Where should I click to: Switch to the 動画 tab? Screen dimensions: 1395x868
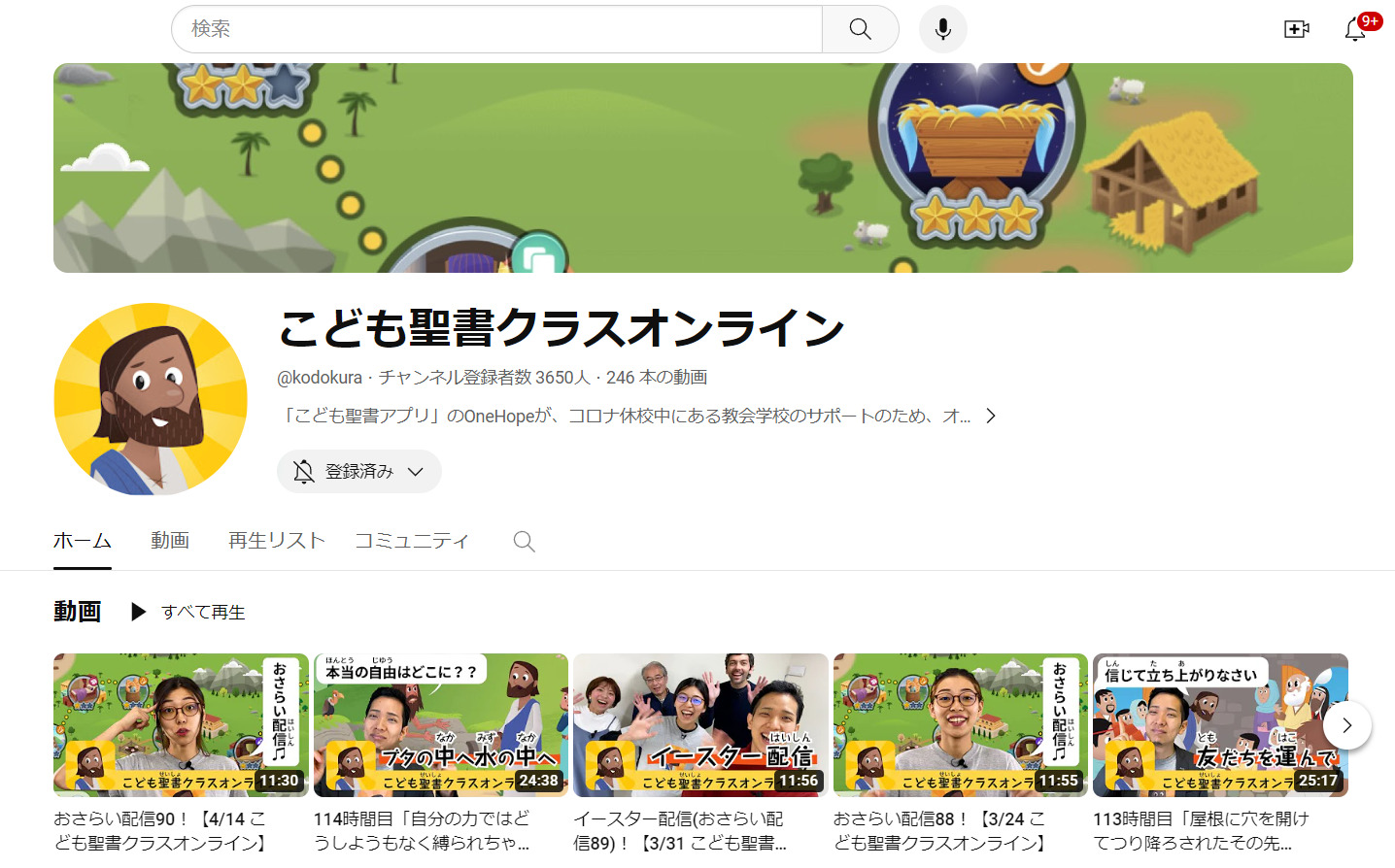click(170, 541)
